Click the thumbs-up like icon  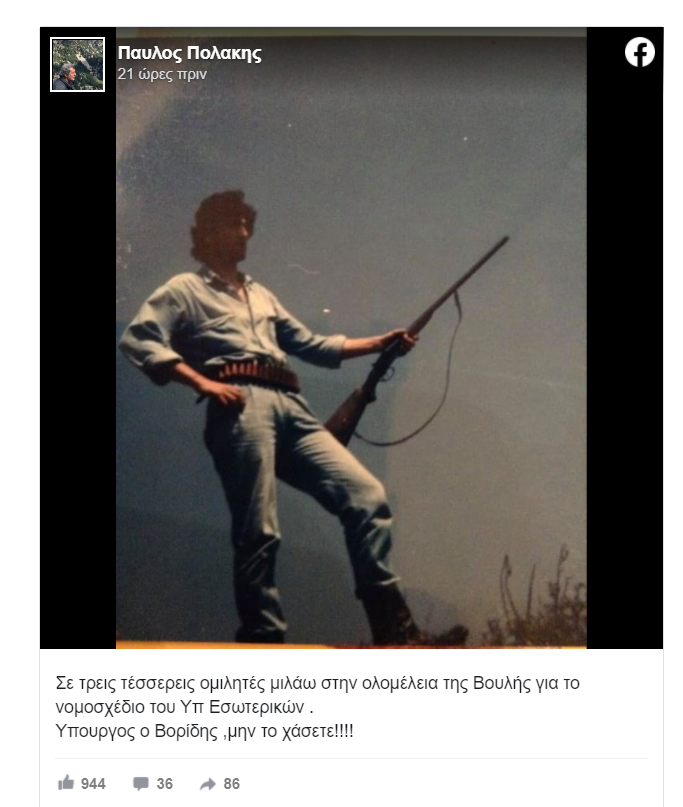[66, 783]
